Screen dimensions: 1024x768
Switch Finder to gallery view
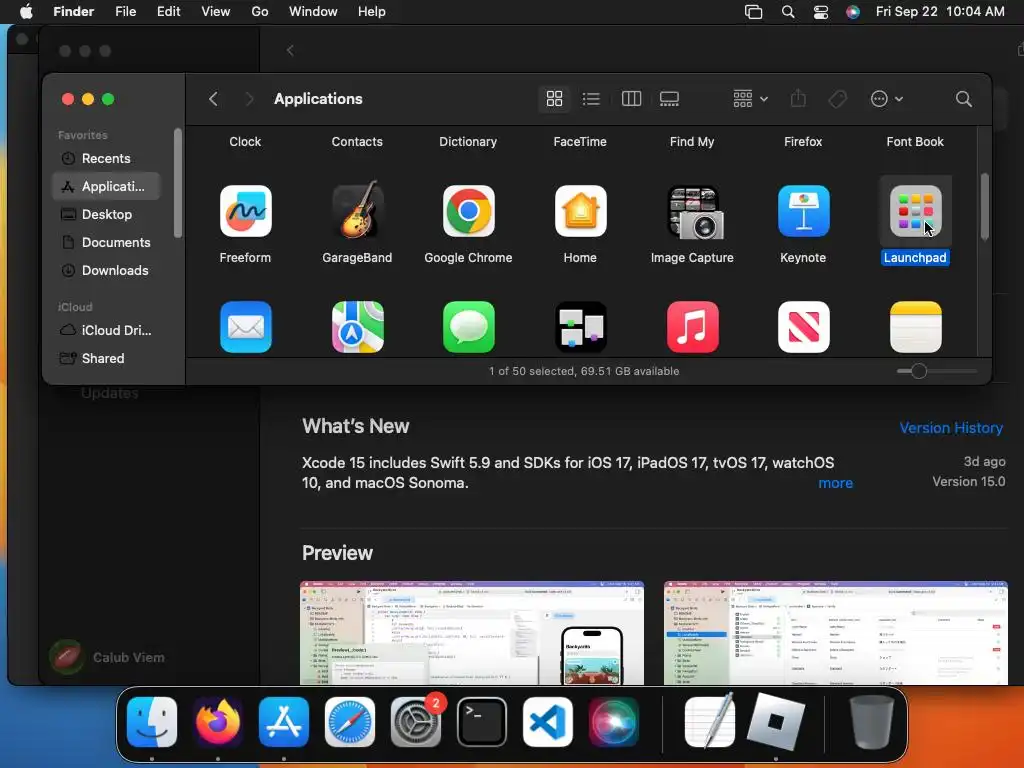(669, 99)
